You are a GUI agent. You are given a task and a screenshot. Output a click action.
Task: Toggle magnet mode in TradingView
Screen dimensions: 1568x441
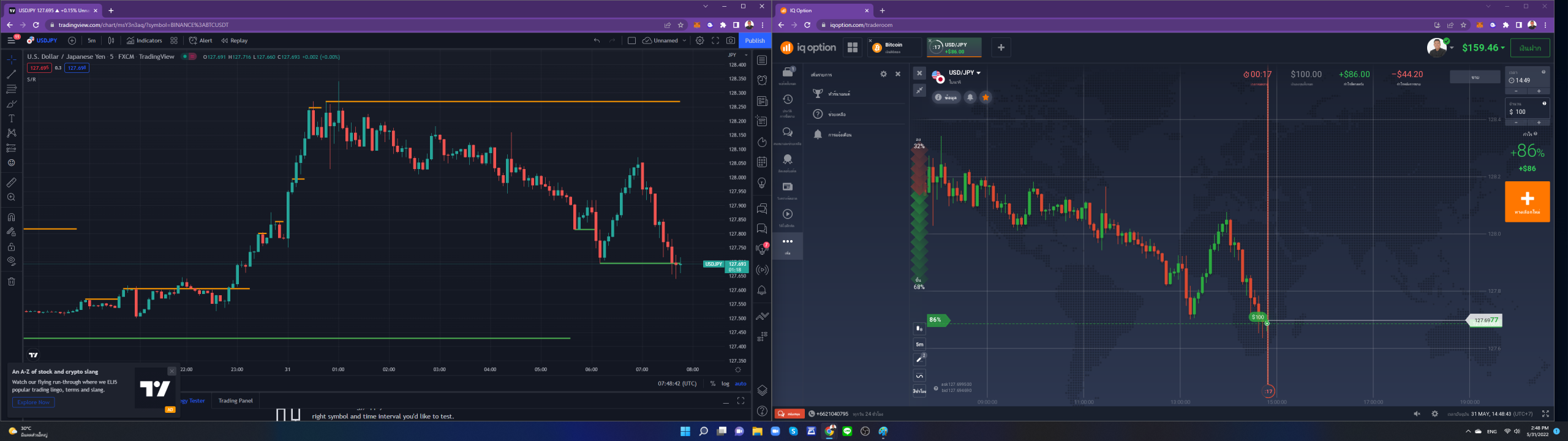click(11, 217)
